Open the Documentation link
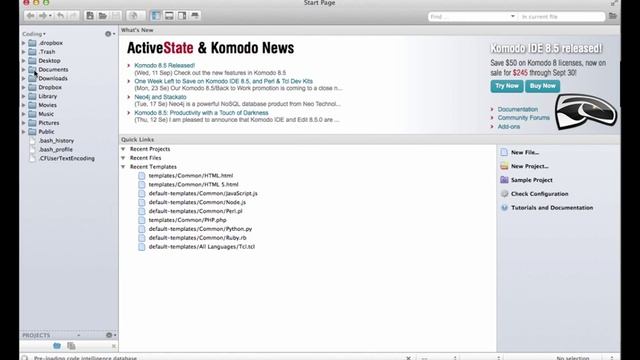The height and width of the screenshot is (360, 640). tap(518, 109)
